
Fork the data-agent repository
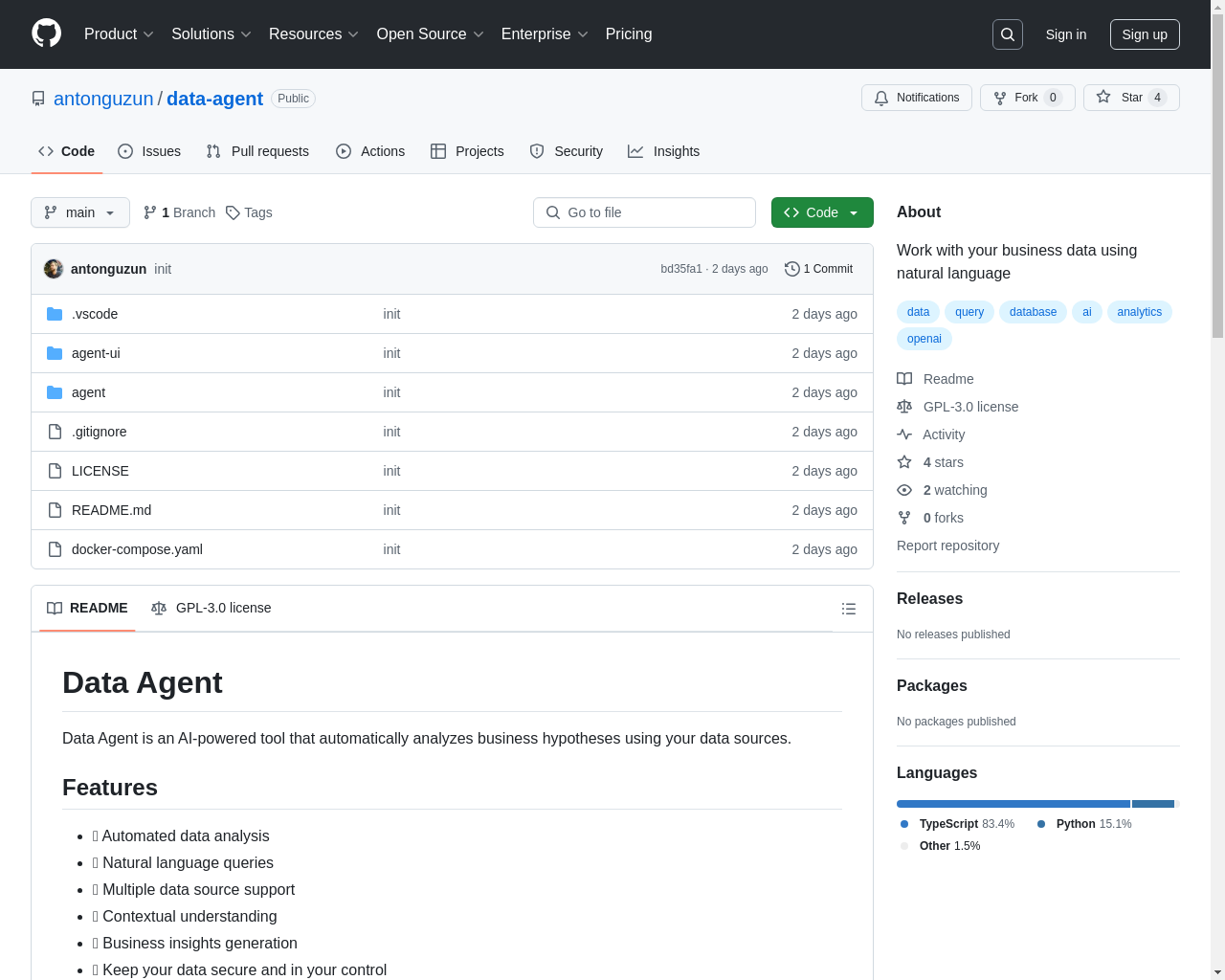1027,98
